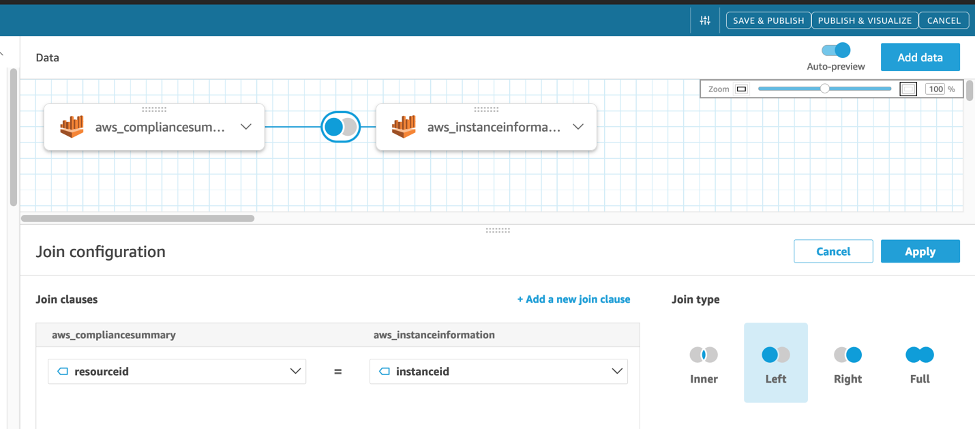Screen dimensions: 977x429
Task: Select the Left join type
Action: 776,362
